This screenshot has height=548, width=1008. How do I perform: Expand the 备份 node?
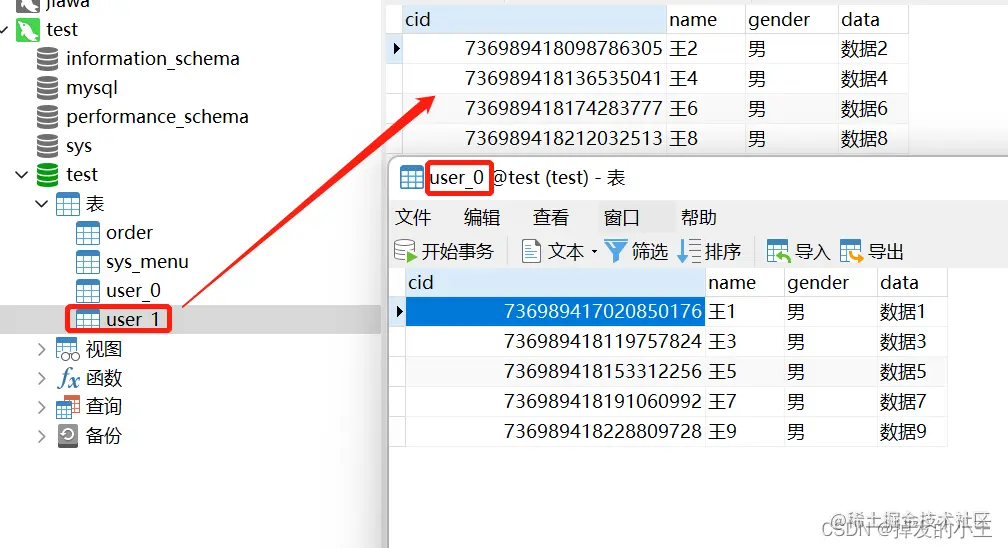click(42, 436)
